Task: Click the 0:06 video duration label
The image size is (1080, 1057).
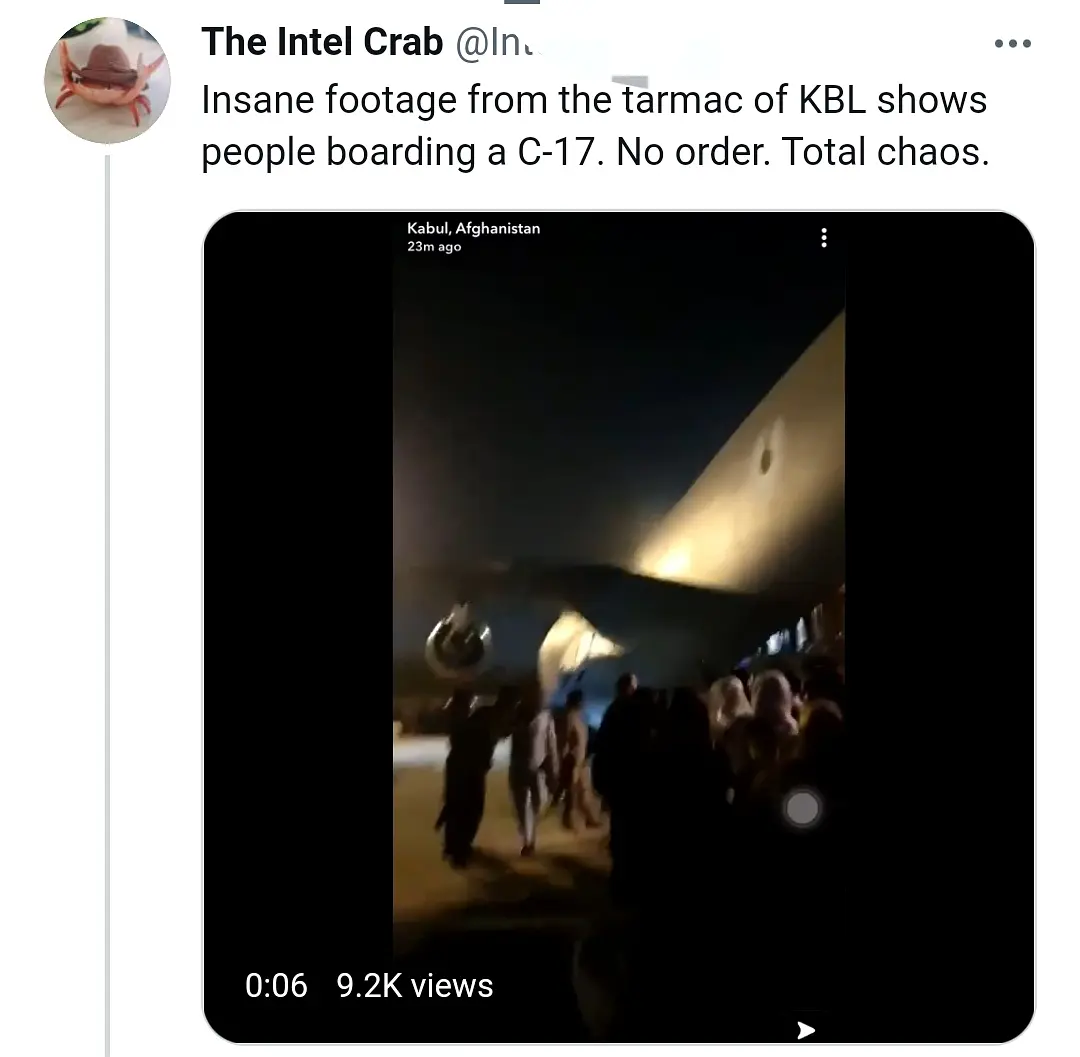Action: tap(276, 985)
